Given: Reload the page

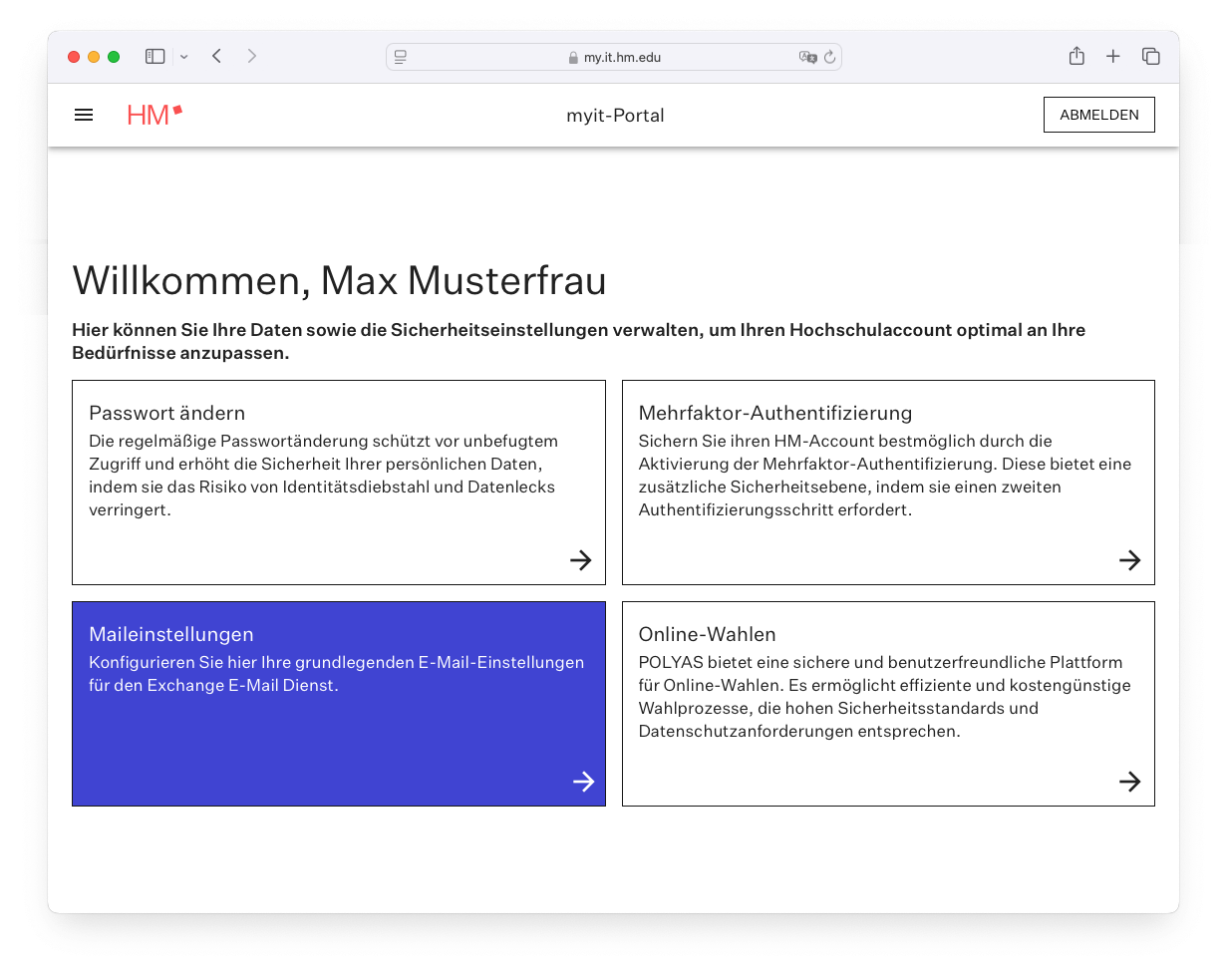Looking at the screenshot, I should coord(829,58).
